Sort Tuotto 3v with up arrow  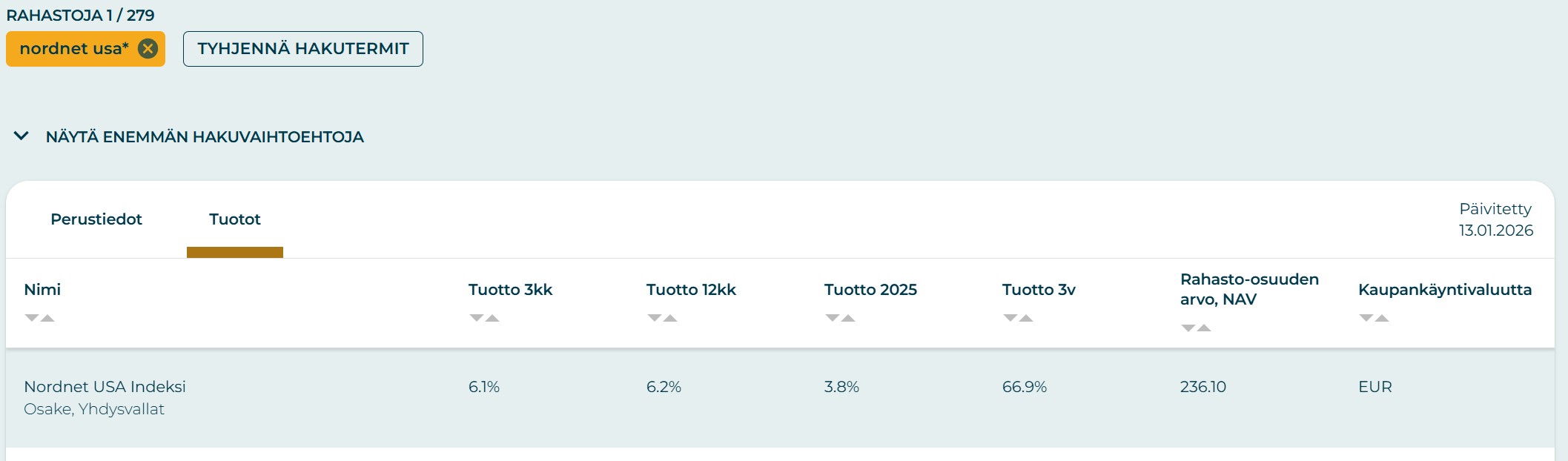point(1026,318)
